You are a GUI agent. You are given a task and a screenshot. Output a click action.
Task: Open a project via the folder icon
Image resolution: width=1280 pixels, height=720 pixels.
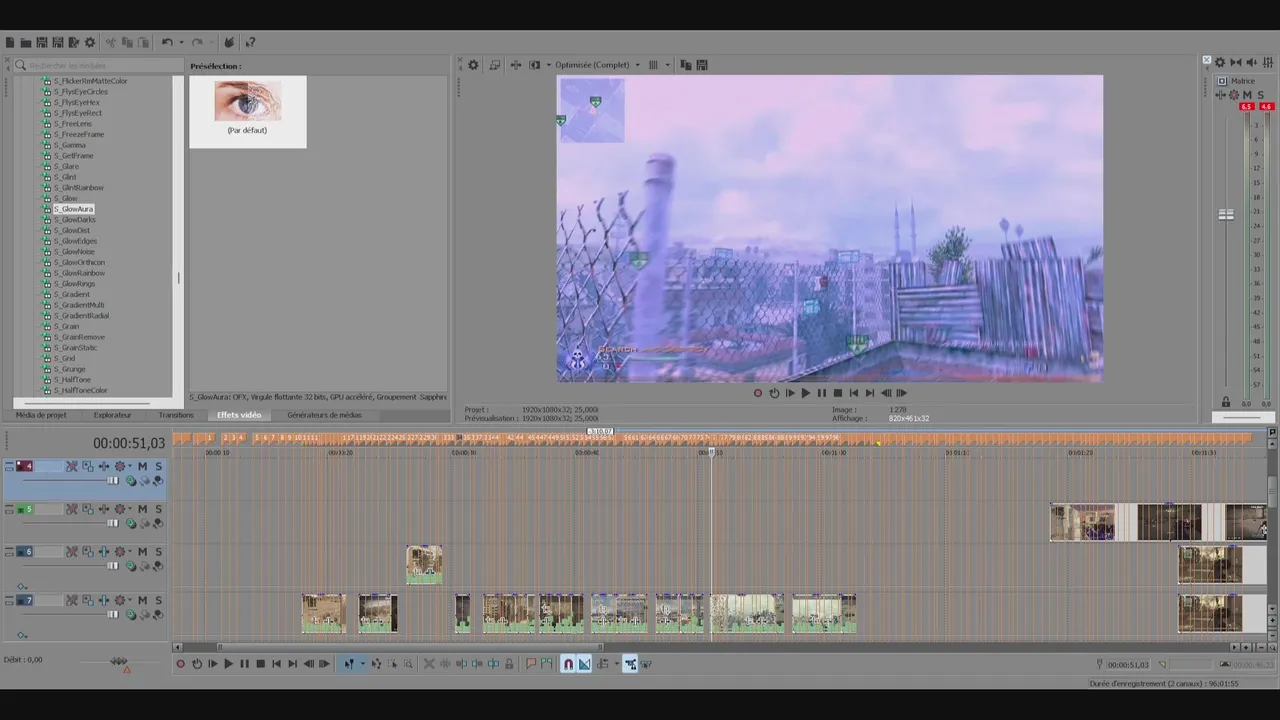tap(26, 42)
